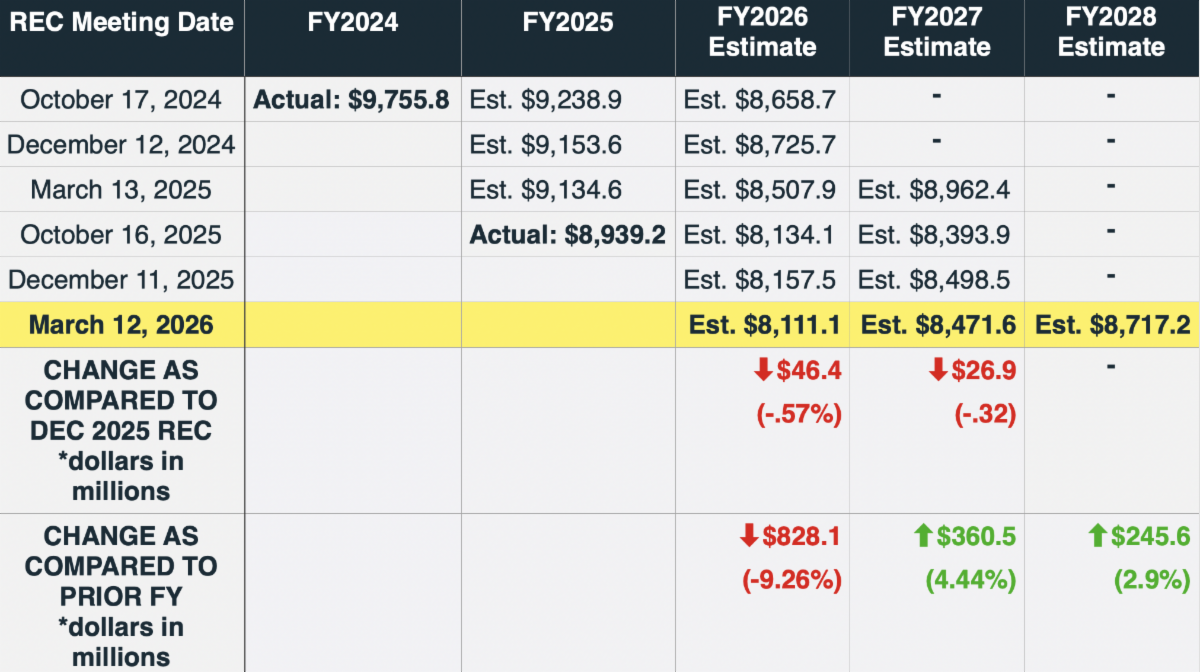Click the red down arrow beside $26.9
This screenshot has height=672, width=1200.
tap(938, 371)
